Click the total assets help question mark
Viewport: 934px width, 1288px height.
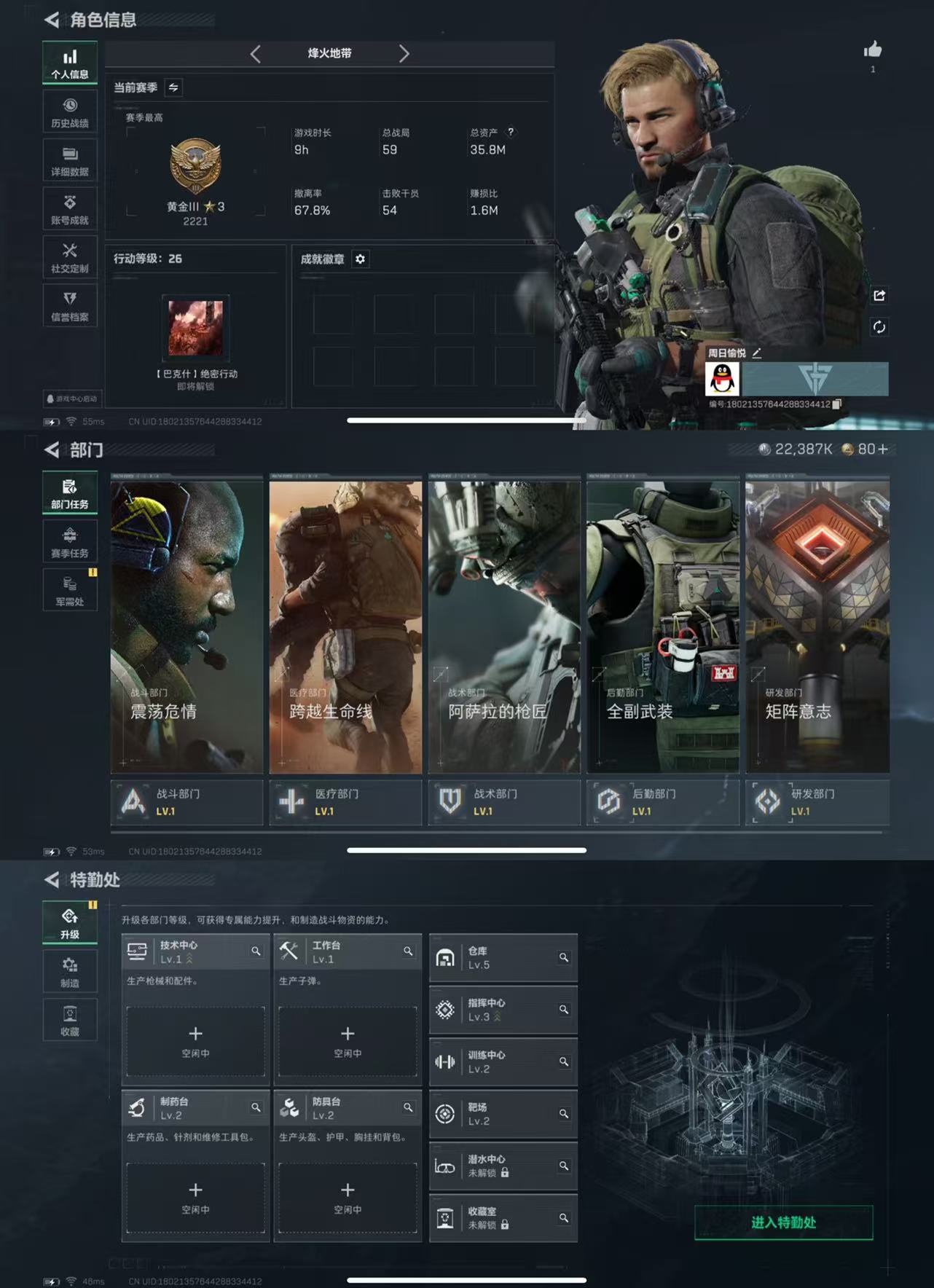(511, 132)
